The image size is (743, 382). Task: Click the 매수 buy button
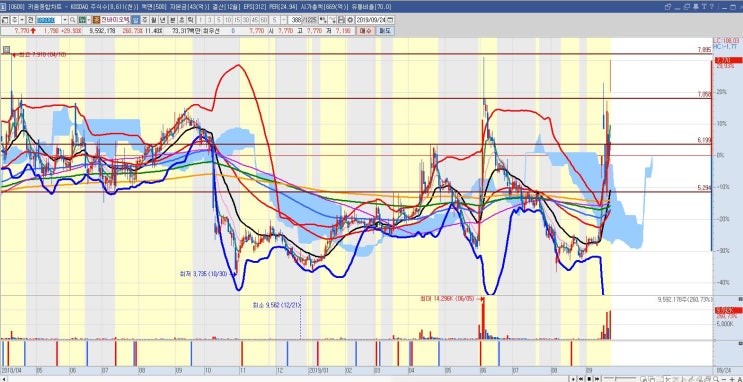[365, 30]
